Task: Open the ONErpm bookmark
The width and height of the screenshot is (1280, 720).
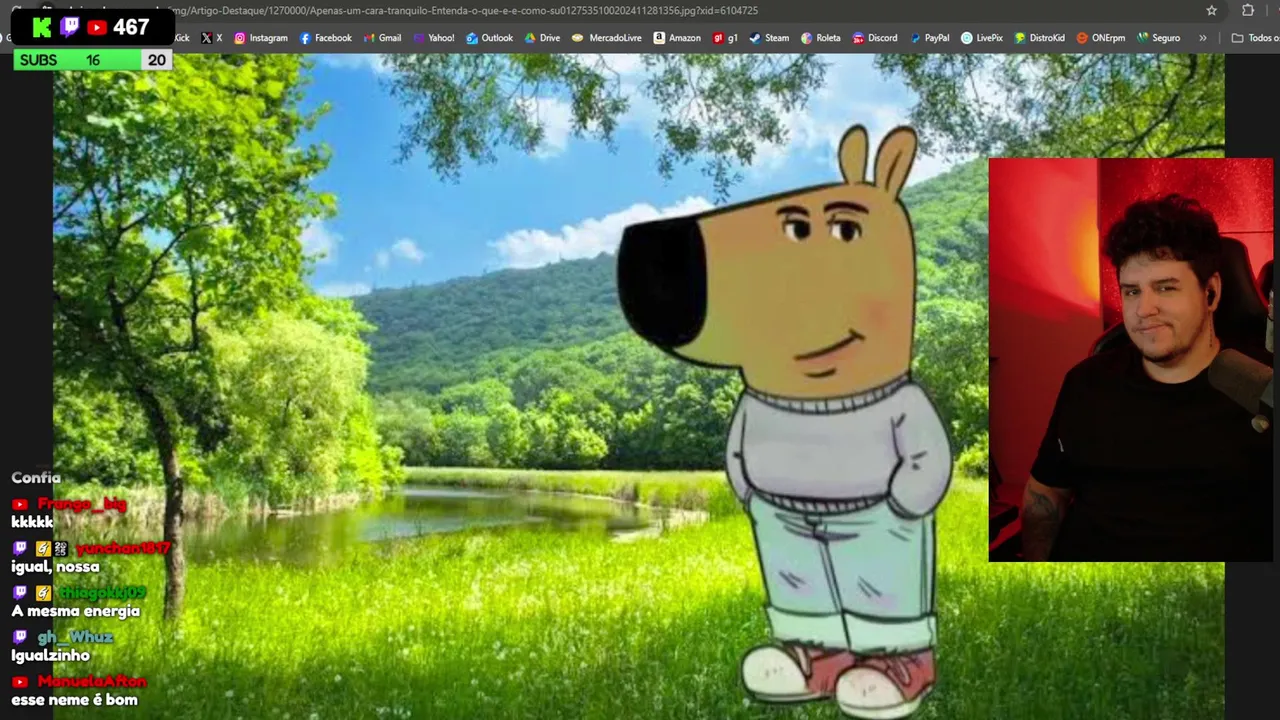Action: (x=1100, y=38)
